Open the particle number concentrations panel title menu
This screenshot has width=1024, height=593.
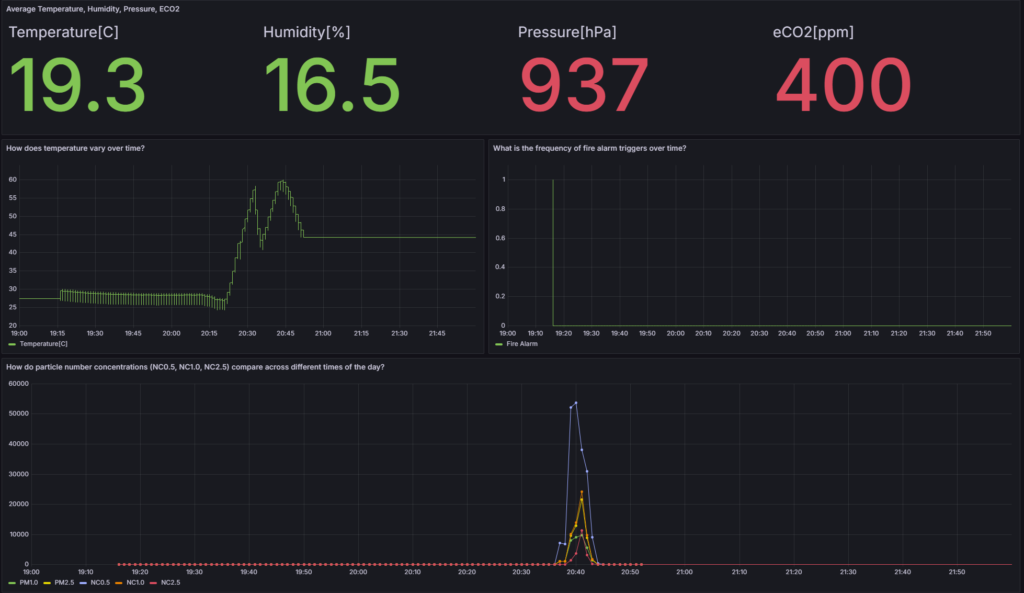(x=196, y=367)
